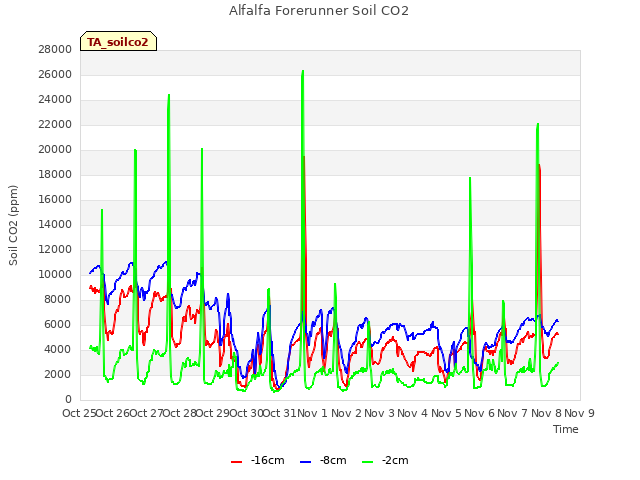Click the -16cm legend label
The image size is (640, 480).
click(x=267, y=460)
